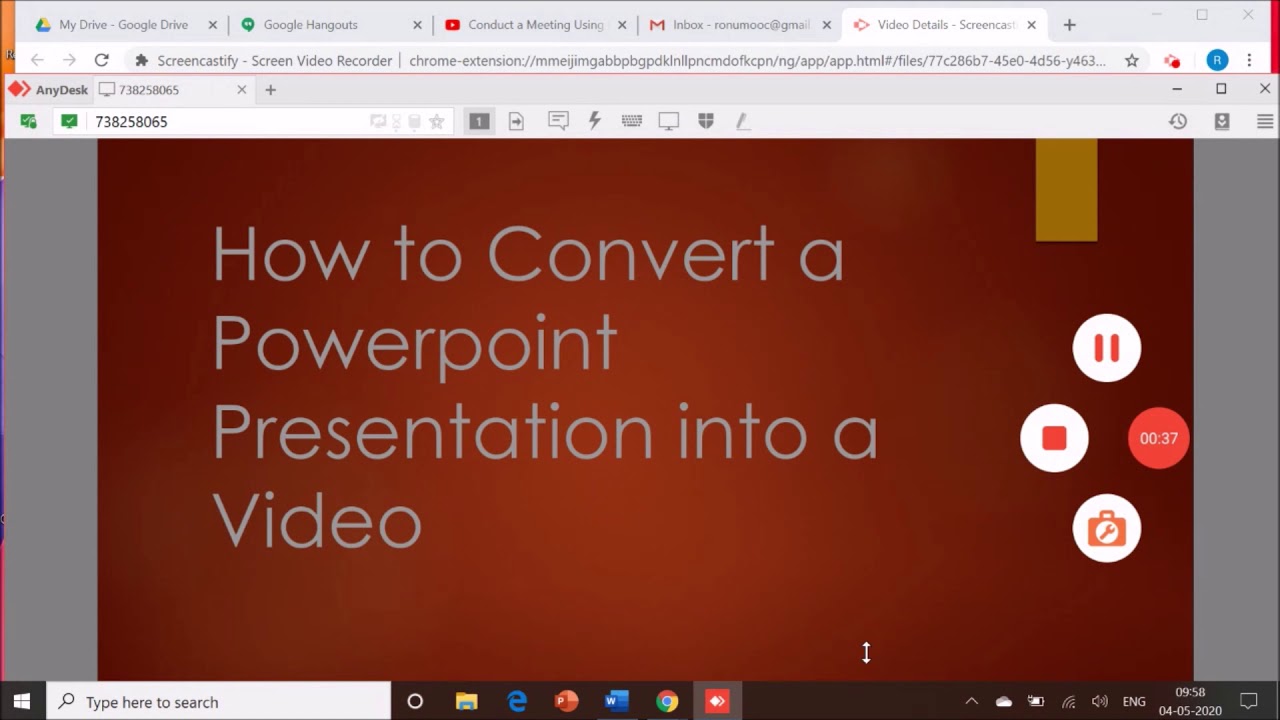
Task: Open AnyDesk actions lightning icon
Action: click(x=595, y=121)
